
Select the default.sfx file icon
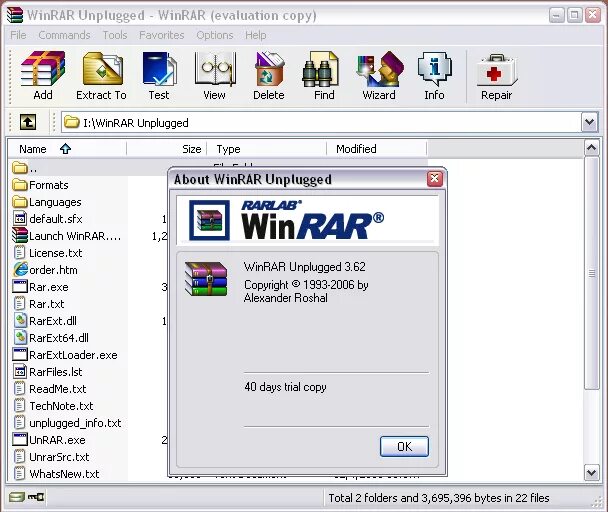(x=20, y=218)
